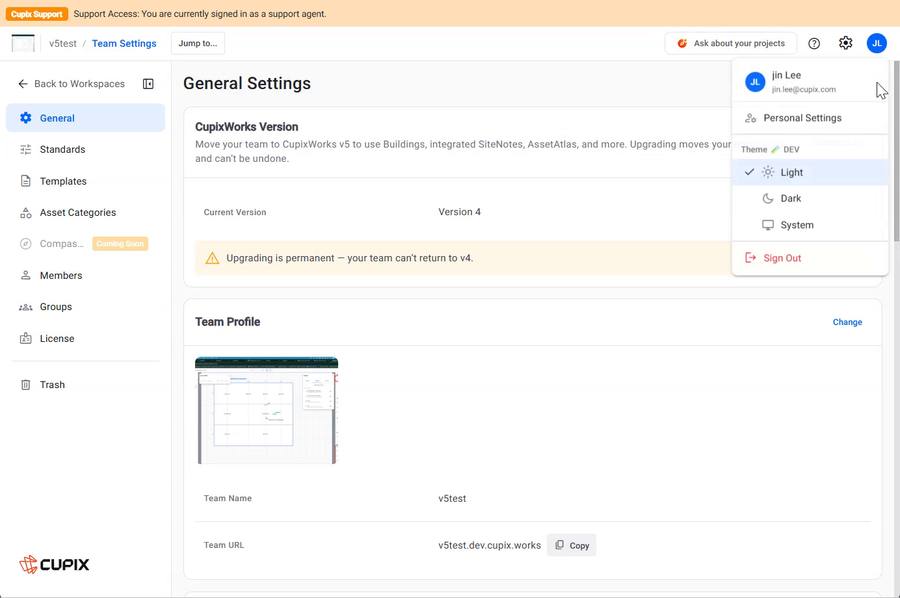Open Trash in sidebar

click(86, 385)
